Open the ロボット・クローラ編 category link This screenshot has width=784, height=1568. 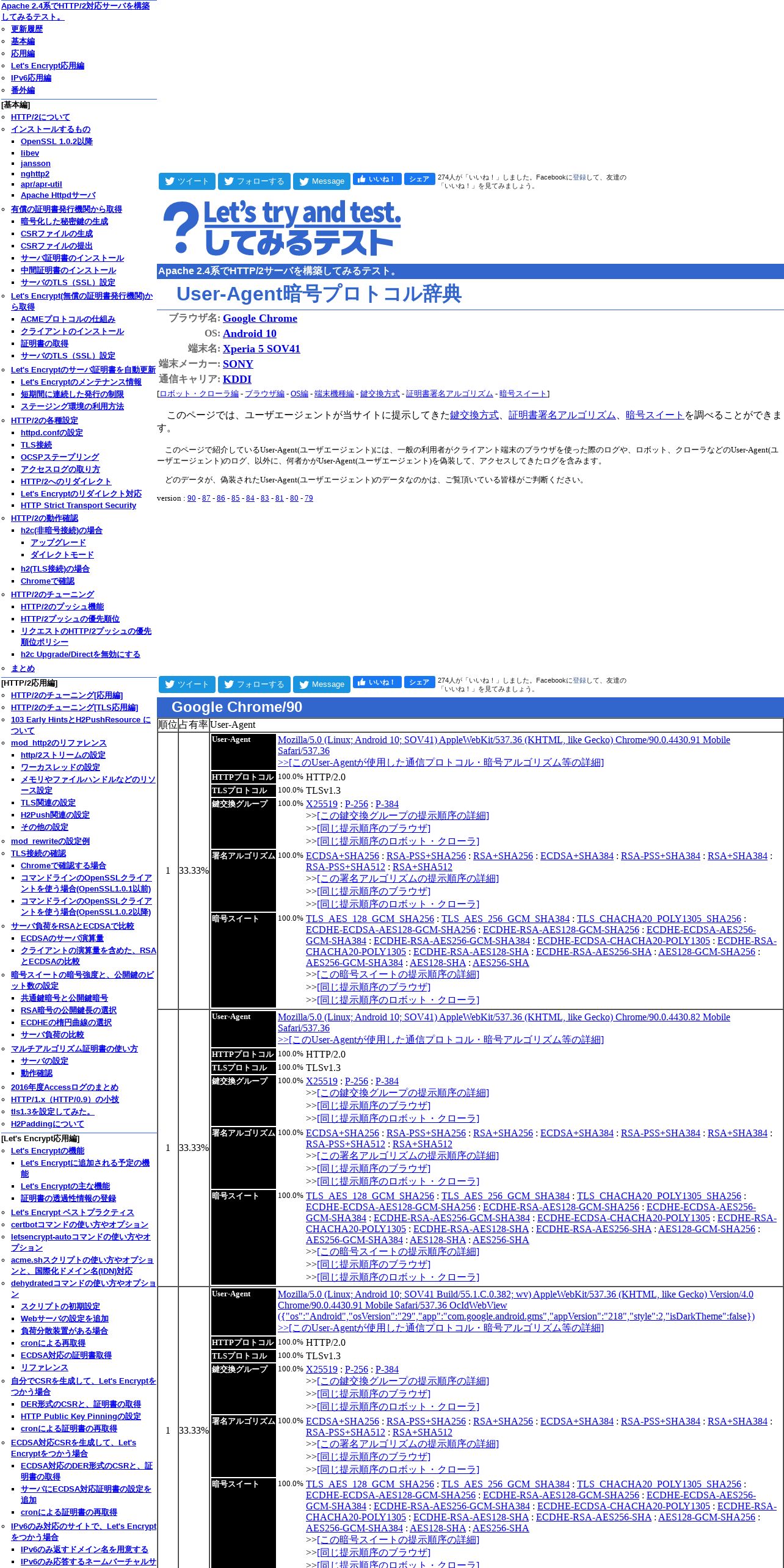[x=199, y=394]
